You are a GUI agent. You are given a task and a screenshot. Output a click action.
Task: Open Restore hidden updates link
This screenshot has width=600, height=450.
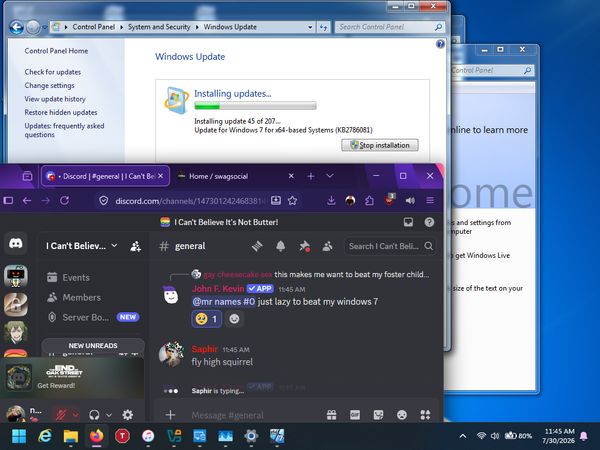point(61,112)
